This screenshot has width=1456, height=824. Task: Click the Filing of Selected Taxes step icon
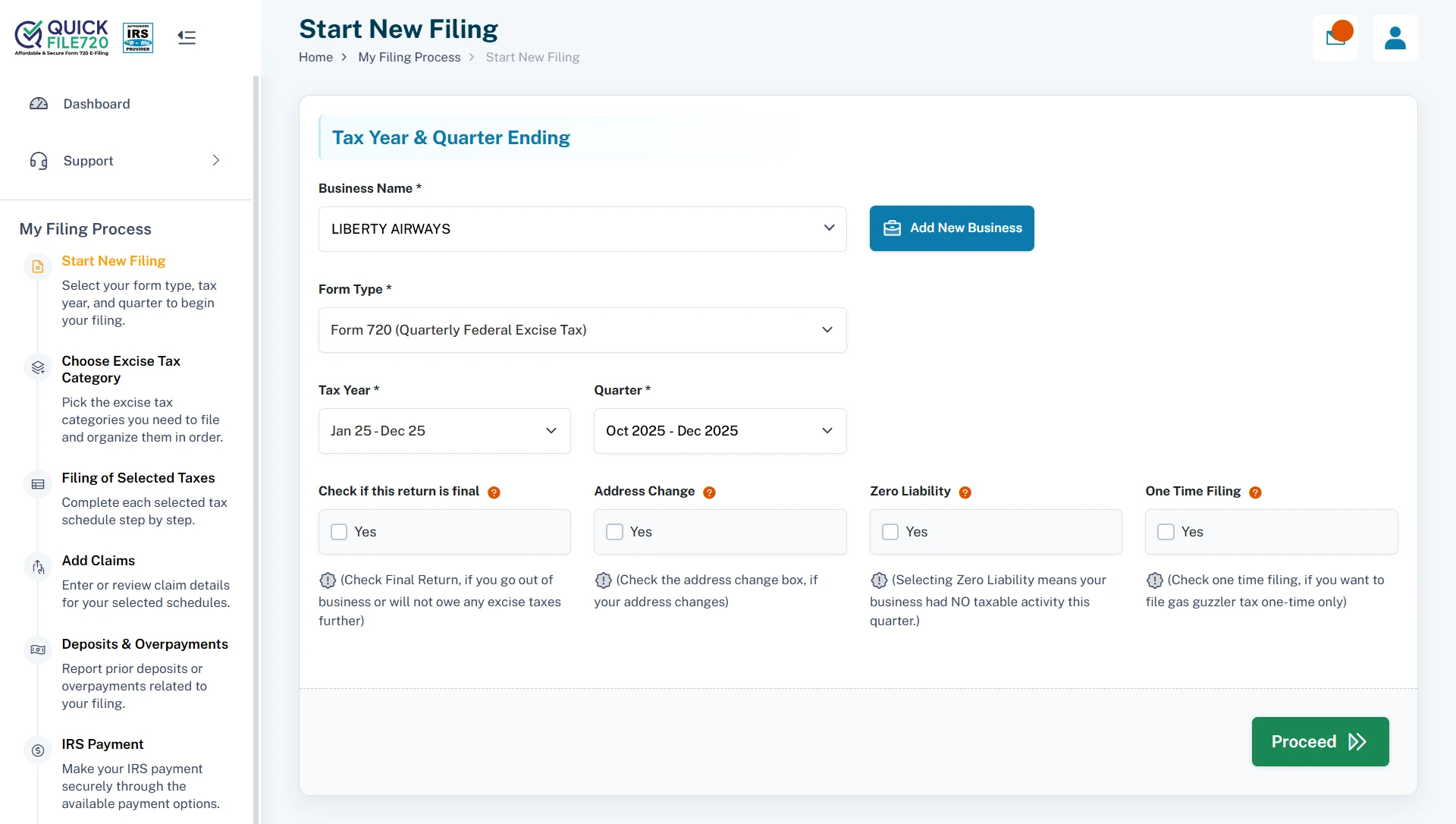point(39,483)
